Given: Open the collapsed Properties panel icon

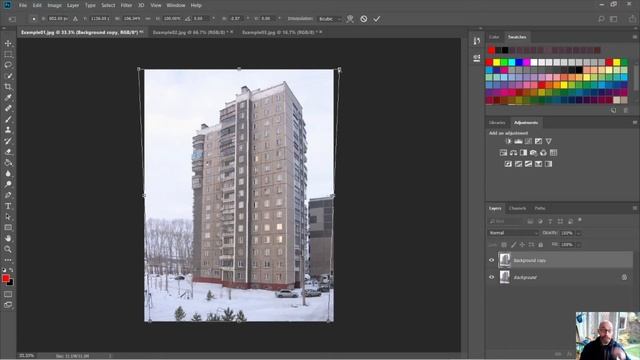Looking at the screenshot, I should click(476, 58).
